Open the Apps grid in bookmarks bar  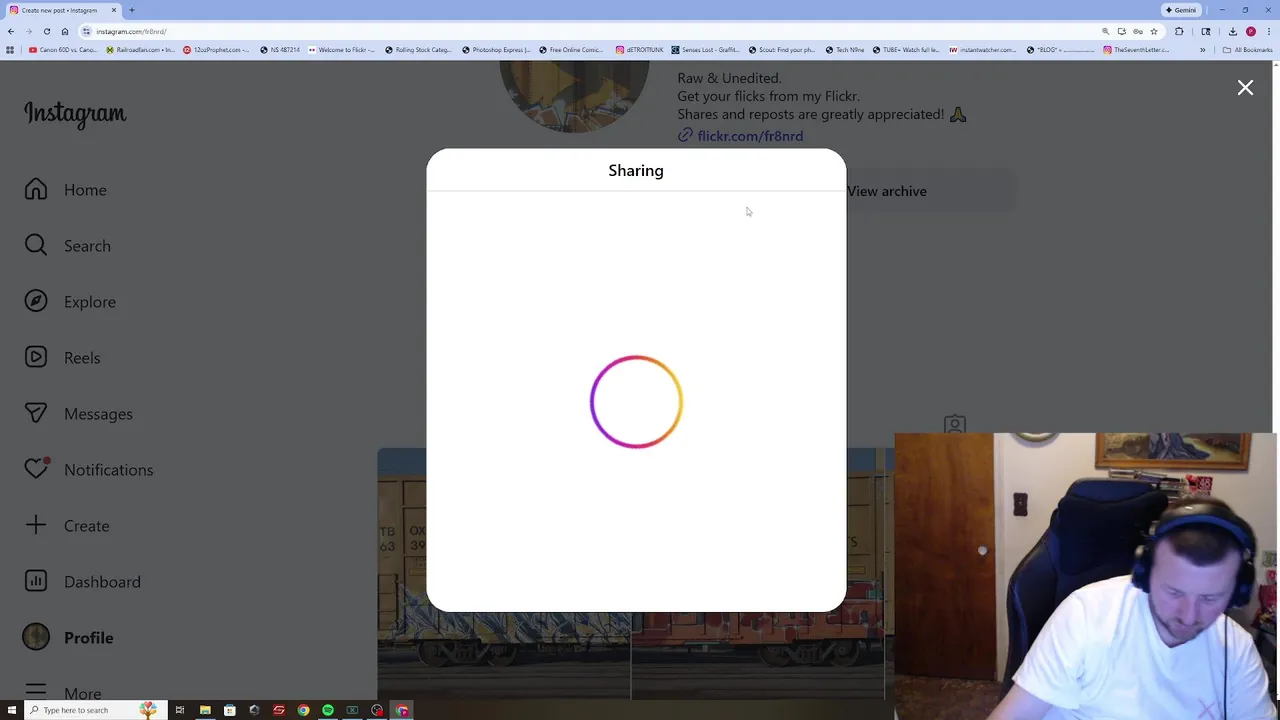click(11, 50)
